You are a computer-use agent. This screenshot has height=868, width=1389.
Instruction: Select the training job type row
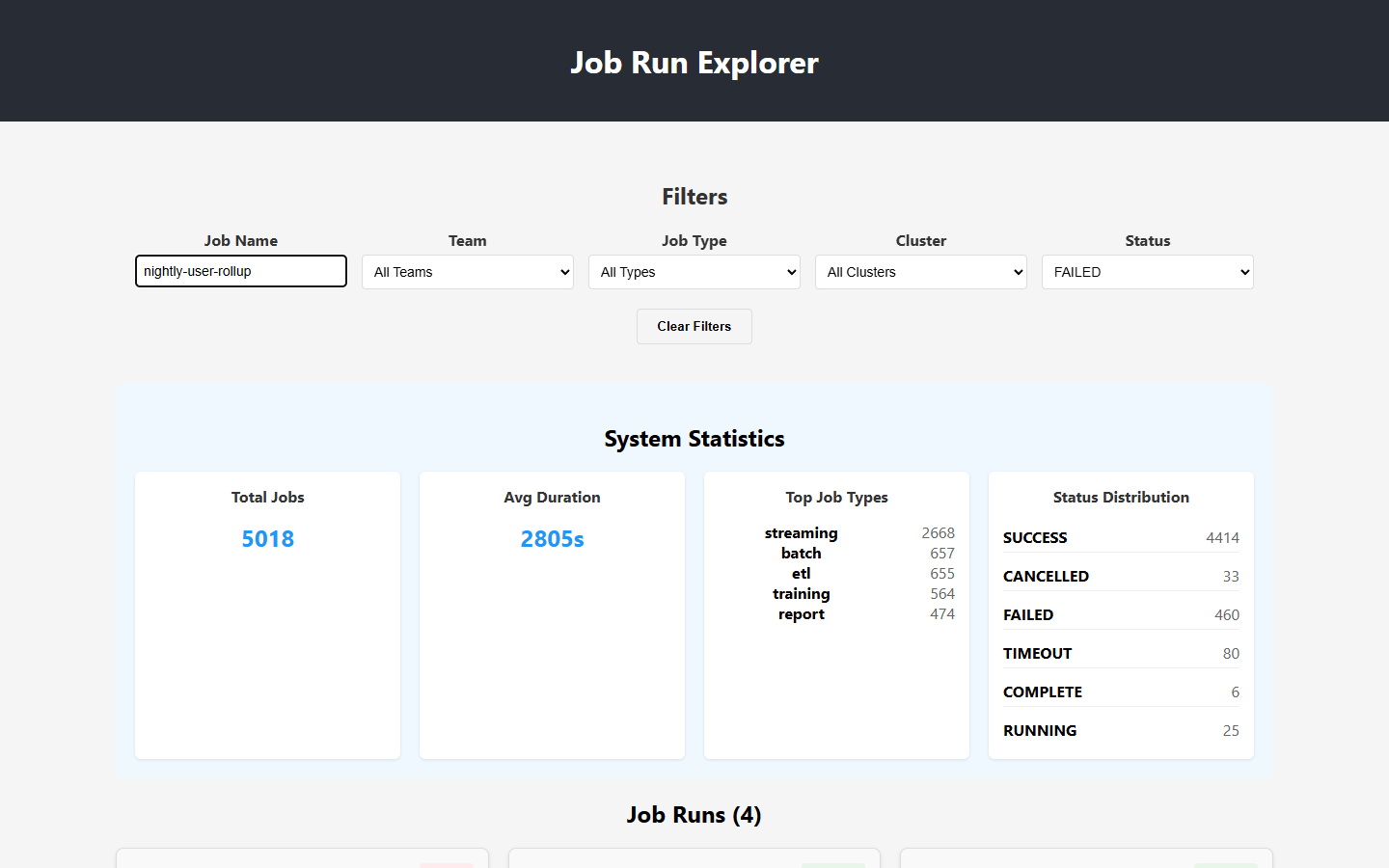tap(836, 594)
